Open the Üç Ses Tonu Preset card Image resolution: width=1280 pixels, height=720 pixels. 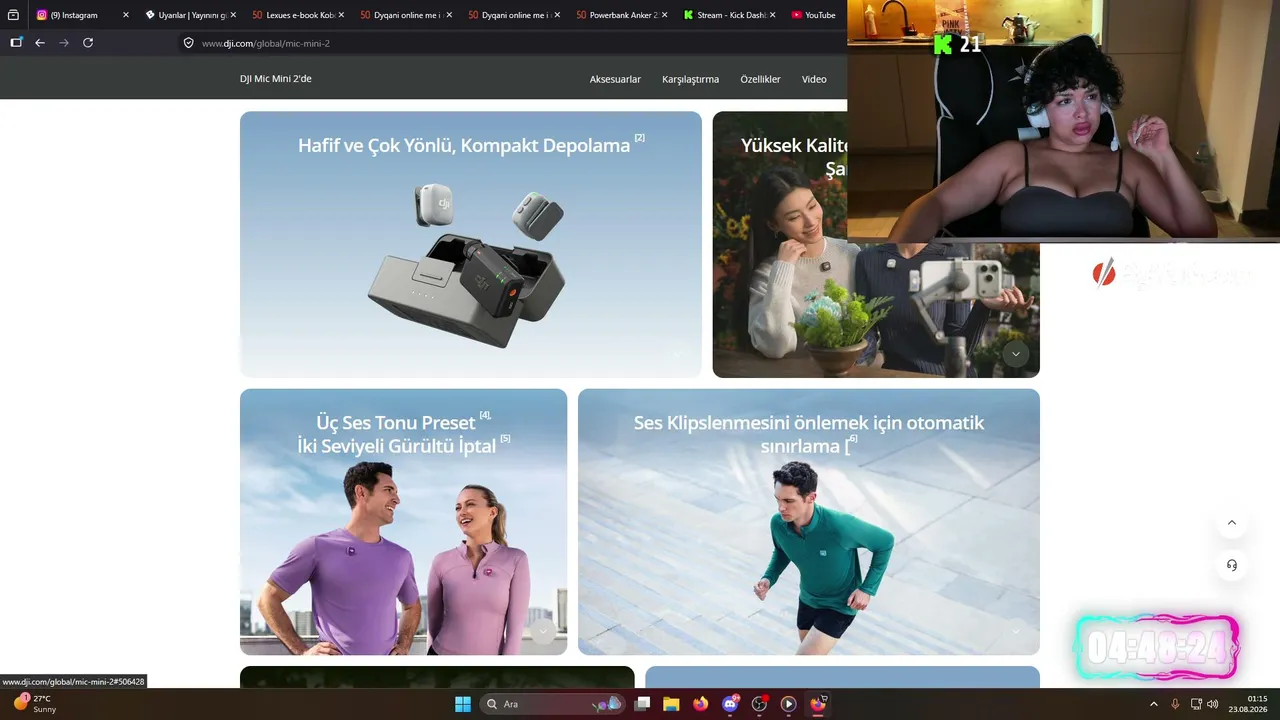pyautogui.click(x=403, y=522)
